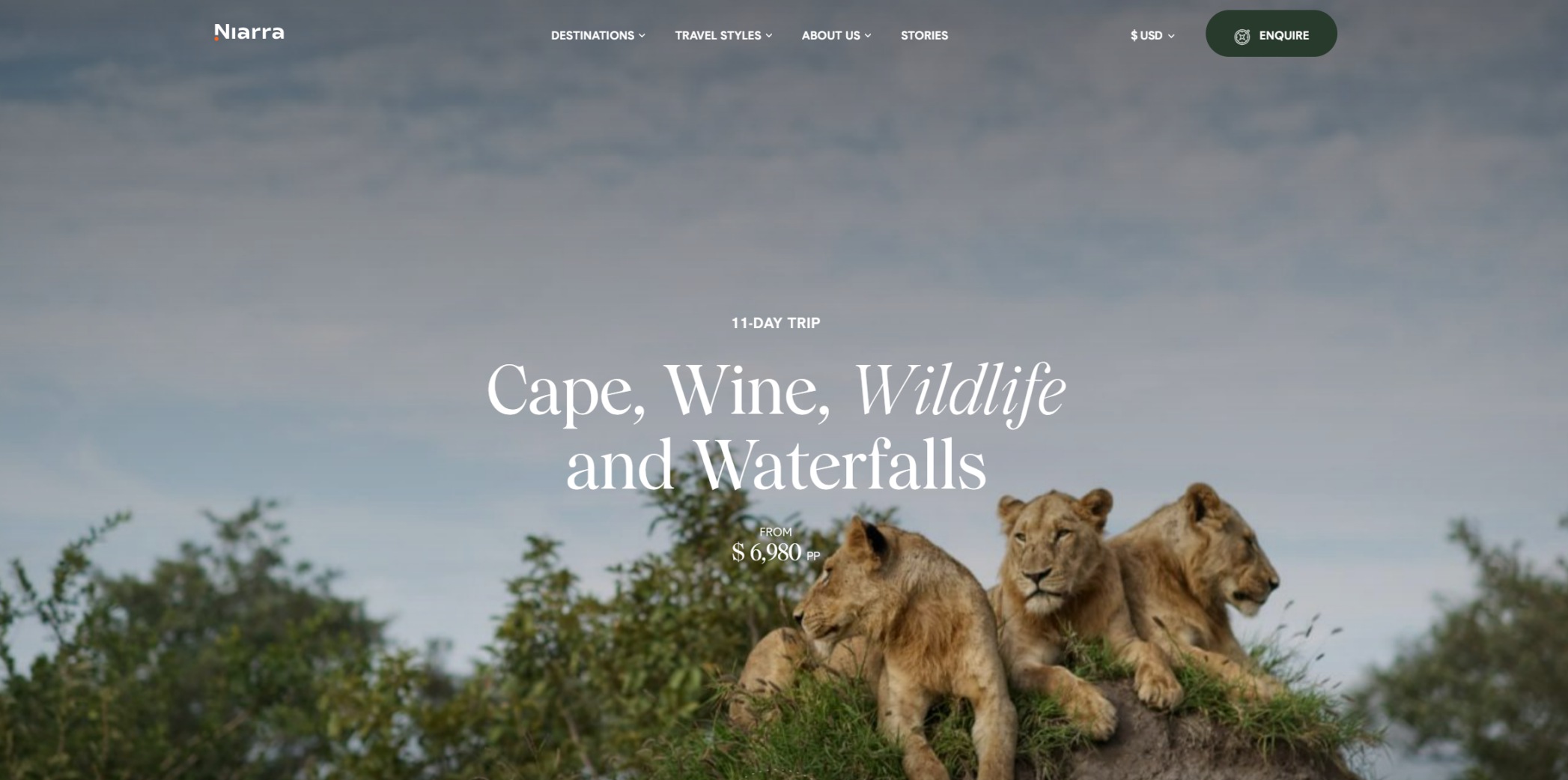Viewport: 1568px width, 780px height.
Task: Click the Enquire button label
Action: point(1283,35)
